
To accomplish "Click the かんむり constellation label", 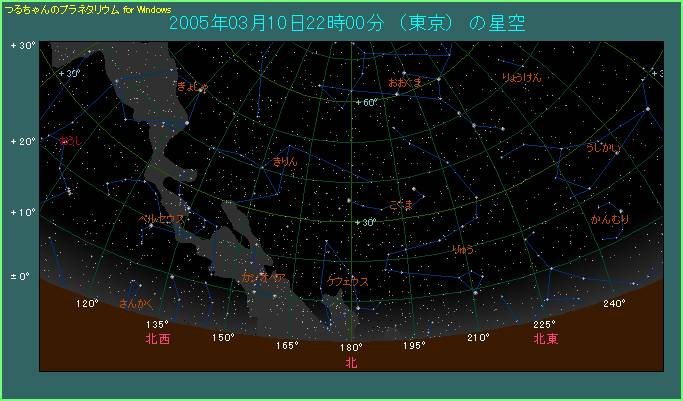I will [609, 218].
